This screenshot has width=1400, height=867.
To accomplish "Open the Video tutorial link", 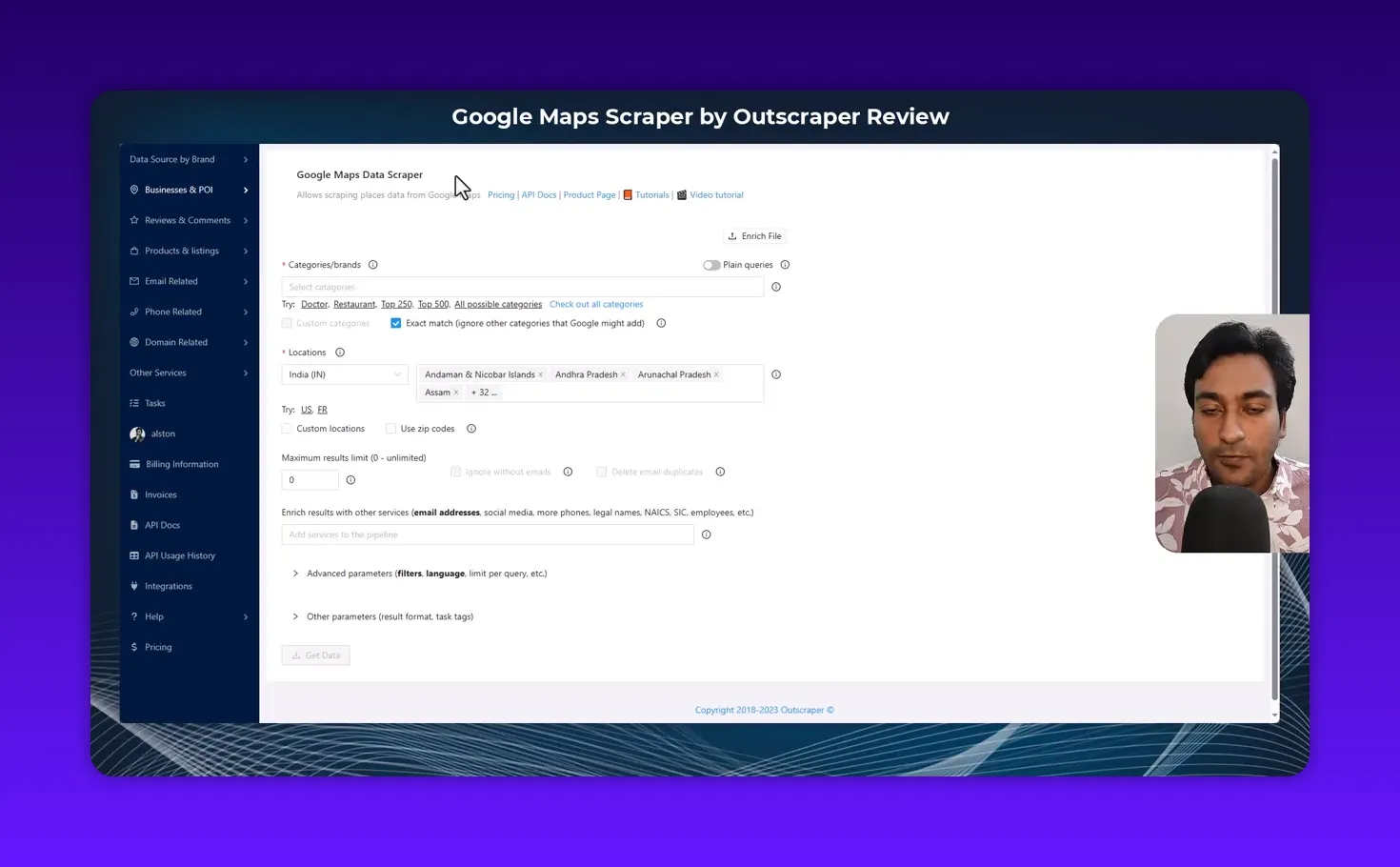I will click(715, 194).
